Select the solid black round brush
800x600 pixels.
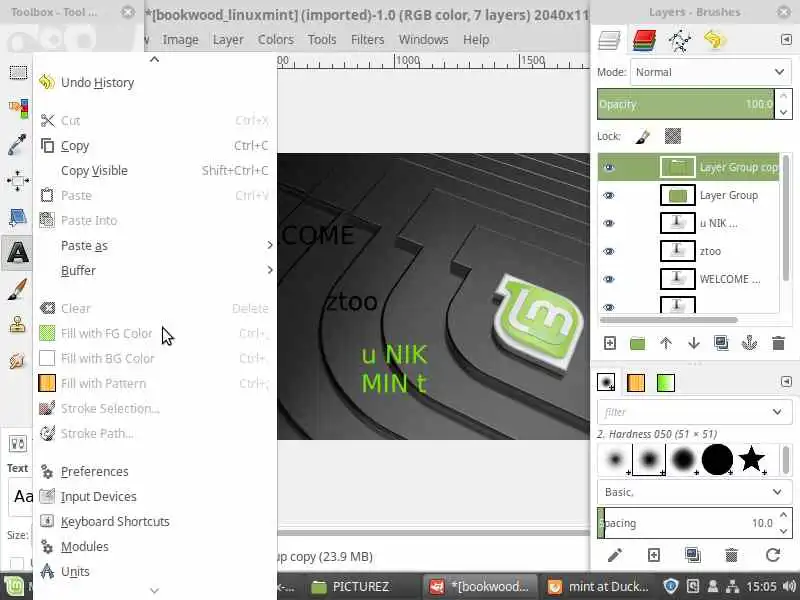[x=717, y=459]
